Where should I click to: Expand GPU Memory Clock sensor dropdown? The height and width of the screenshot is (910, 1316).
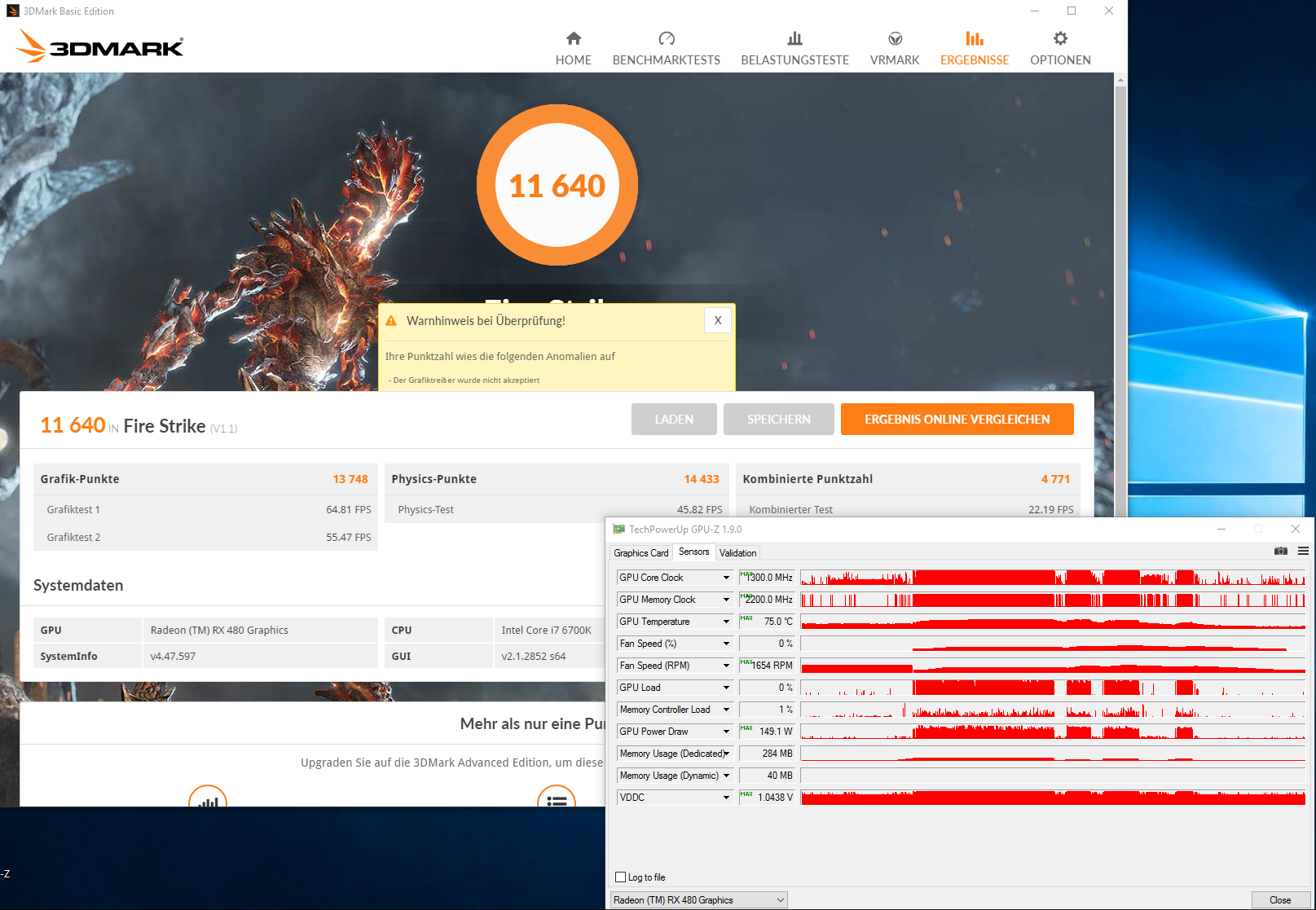point(726,600)
